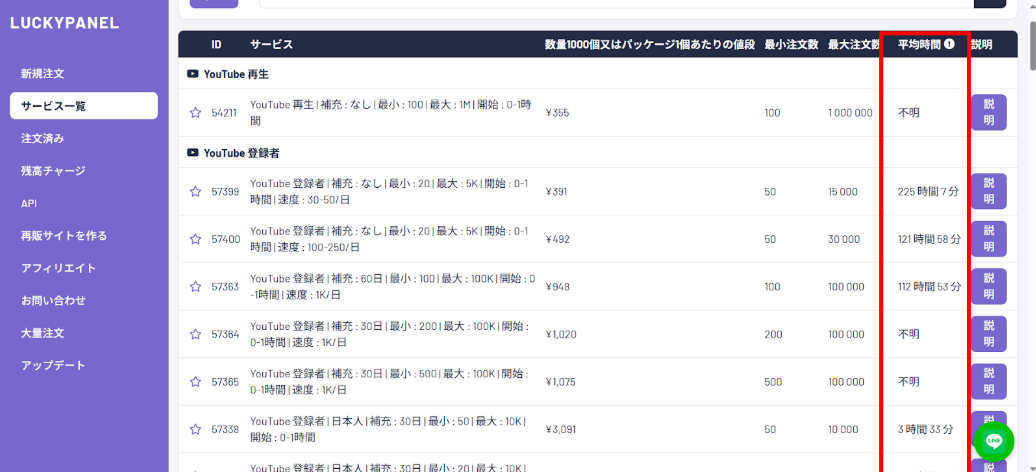Click the service ID 57338 text
The image size is (1036, 472).
pos(225,430)
